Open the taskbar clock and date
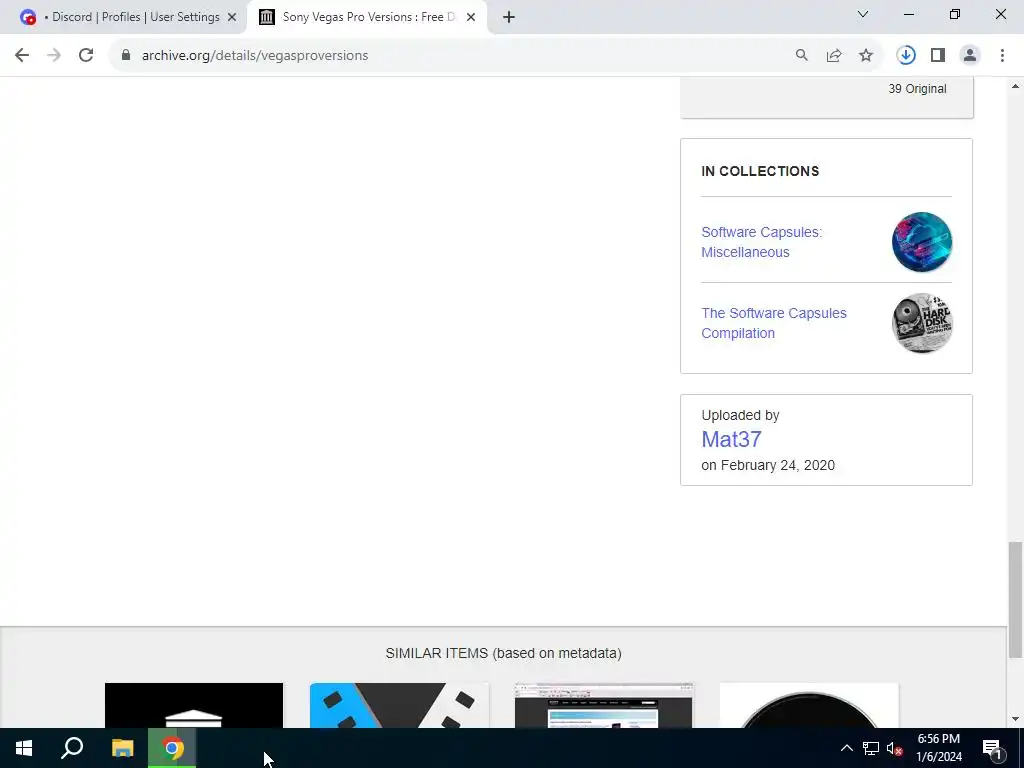This screenshot has width=1024, height=768. click(939, 748)
